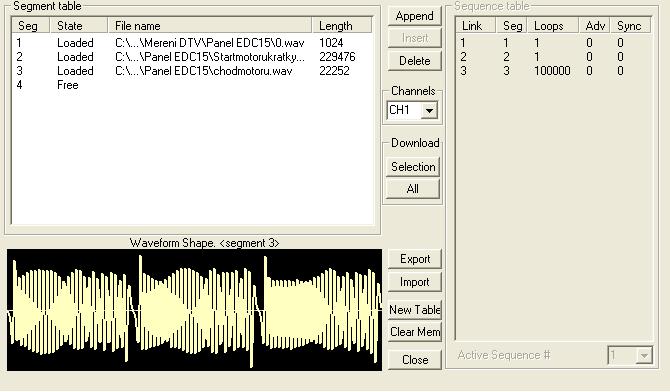670x392 pixels.
Task: Download All segments
Action: coord(413,189)
